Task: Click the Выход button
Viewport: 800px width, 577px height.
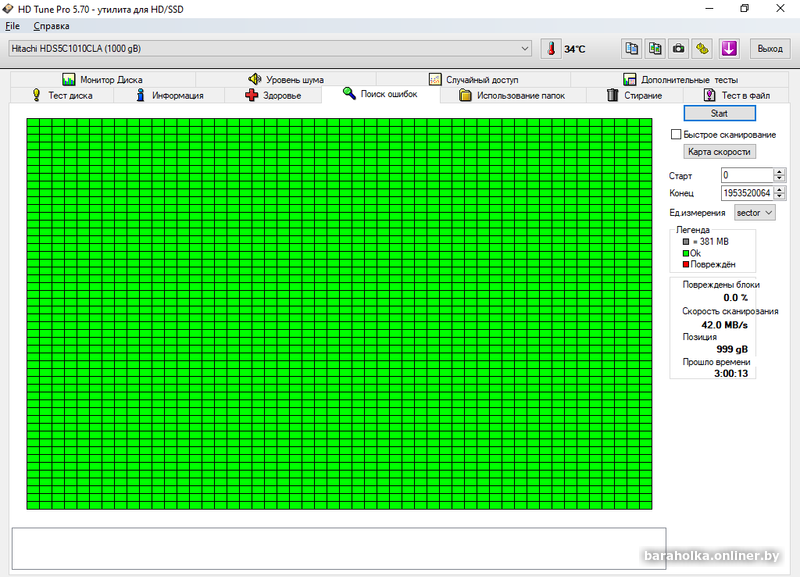Action: point(770,48)
